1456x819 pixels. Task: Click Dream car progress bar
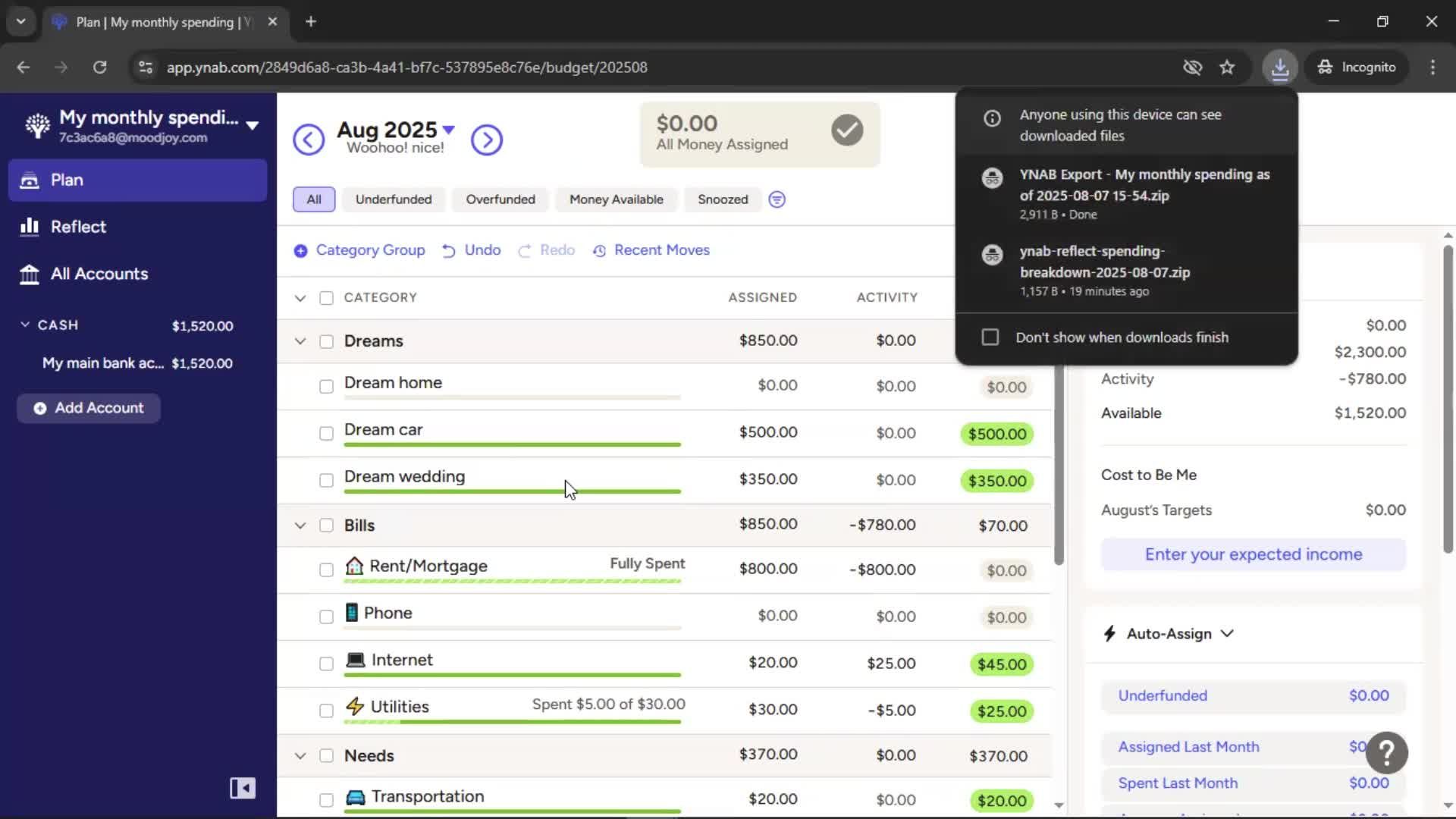(x=513, y=444)
